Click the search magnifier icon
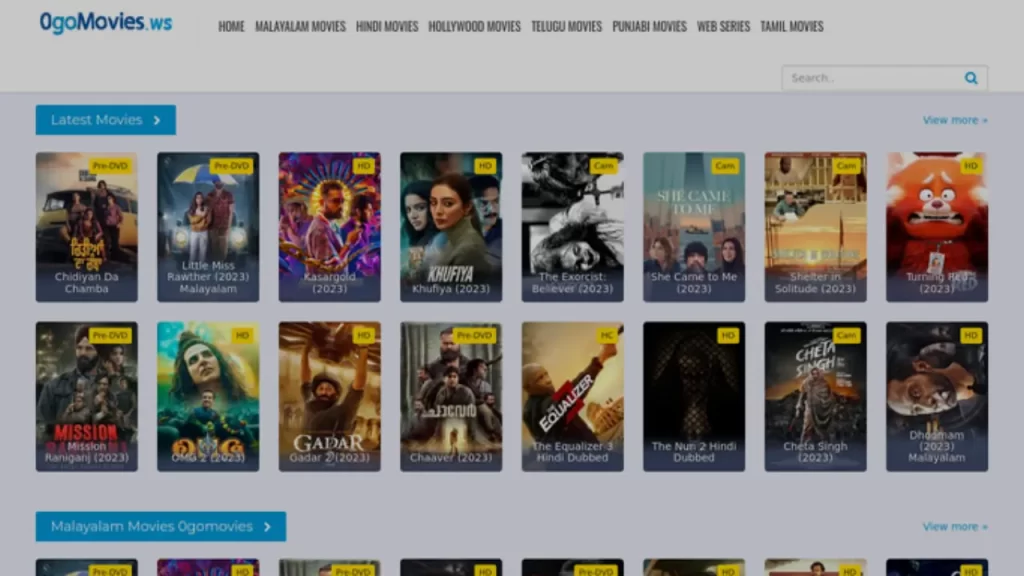This screenshot has width=1024, height=576. click(x=971, y=78)
